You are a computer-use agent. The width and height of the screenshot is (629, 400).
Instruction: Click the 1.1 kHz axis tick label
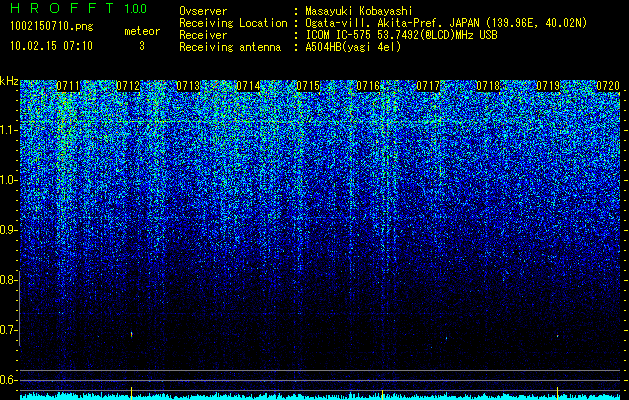pos(8,130)
